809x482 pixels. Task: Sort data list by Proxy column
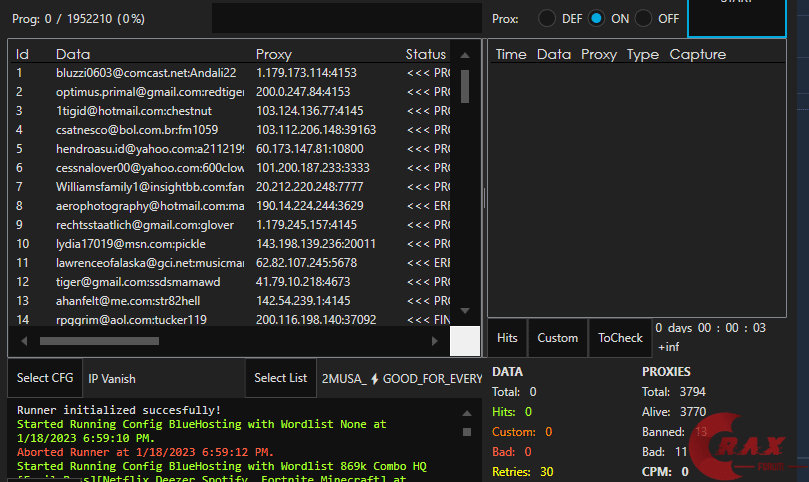(x=274, y=54)
